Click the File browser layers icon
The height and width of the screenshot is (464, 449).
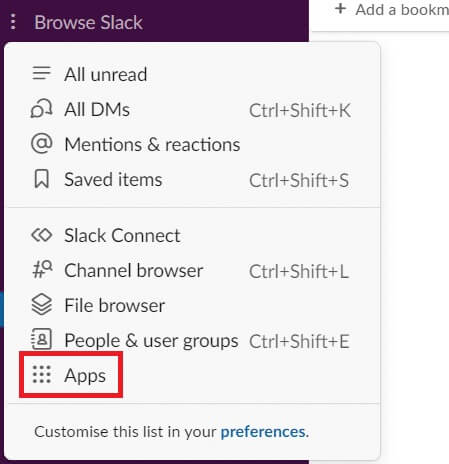[42, 305]
